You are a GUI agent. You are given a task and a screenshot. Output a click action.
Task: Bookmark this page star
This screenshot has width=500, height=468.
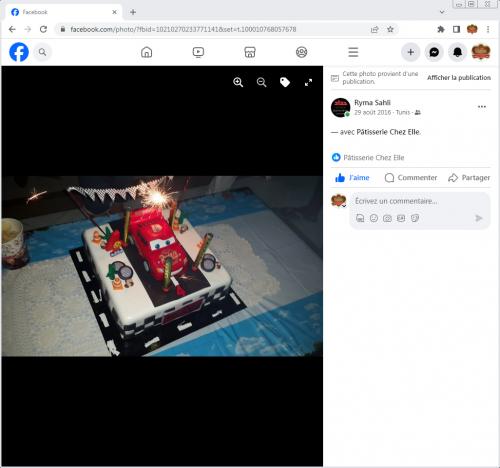[390, 29]
